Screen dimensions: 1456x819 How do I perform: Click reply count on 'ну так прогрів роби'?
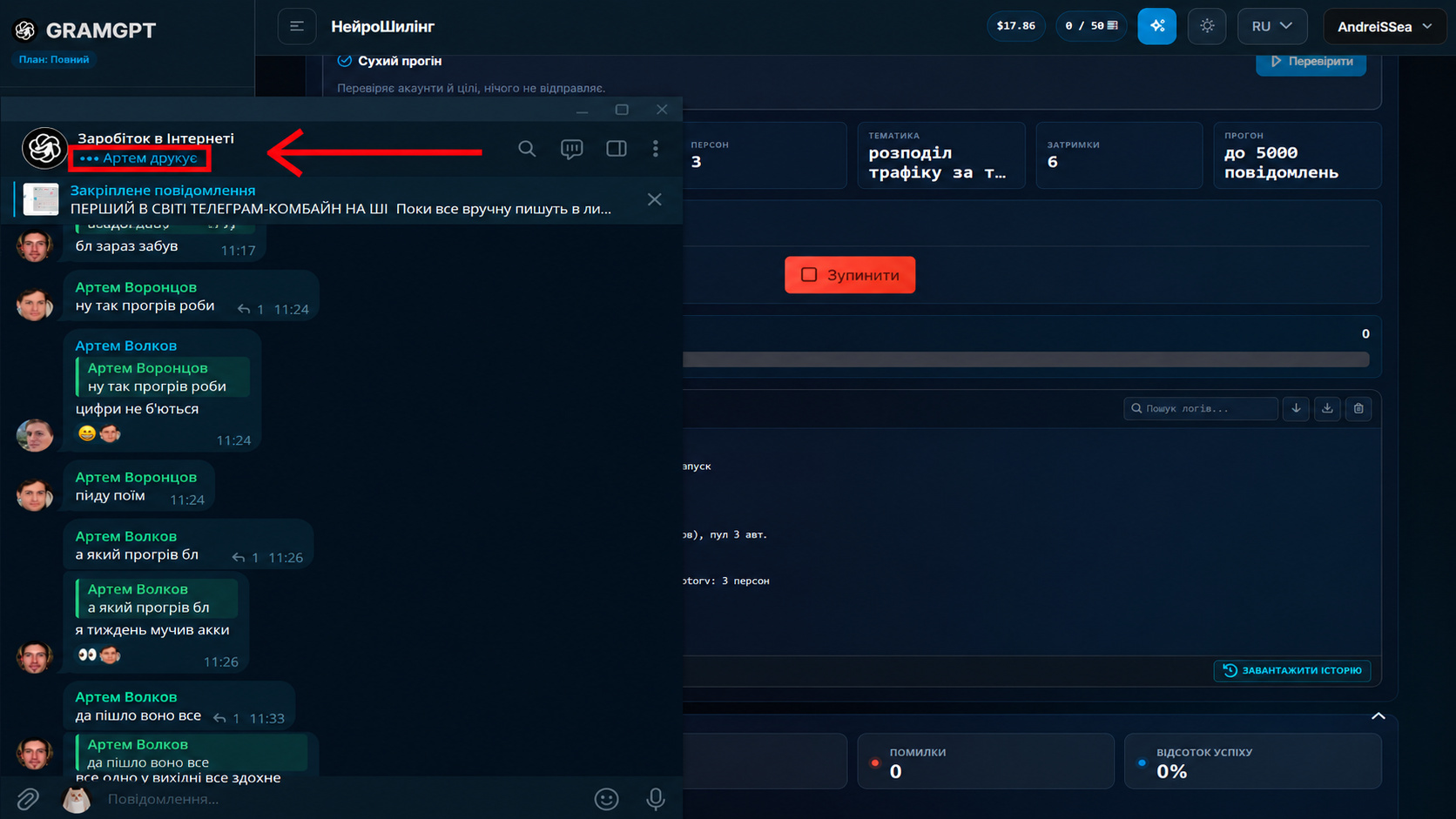pos(251,309)
